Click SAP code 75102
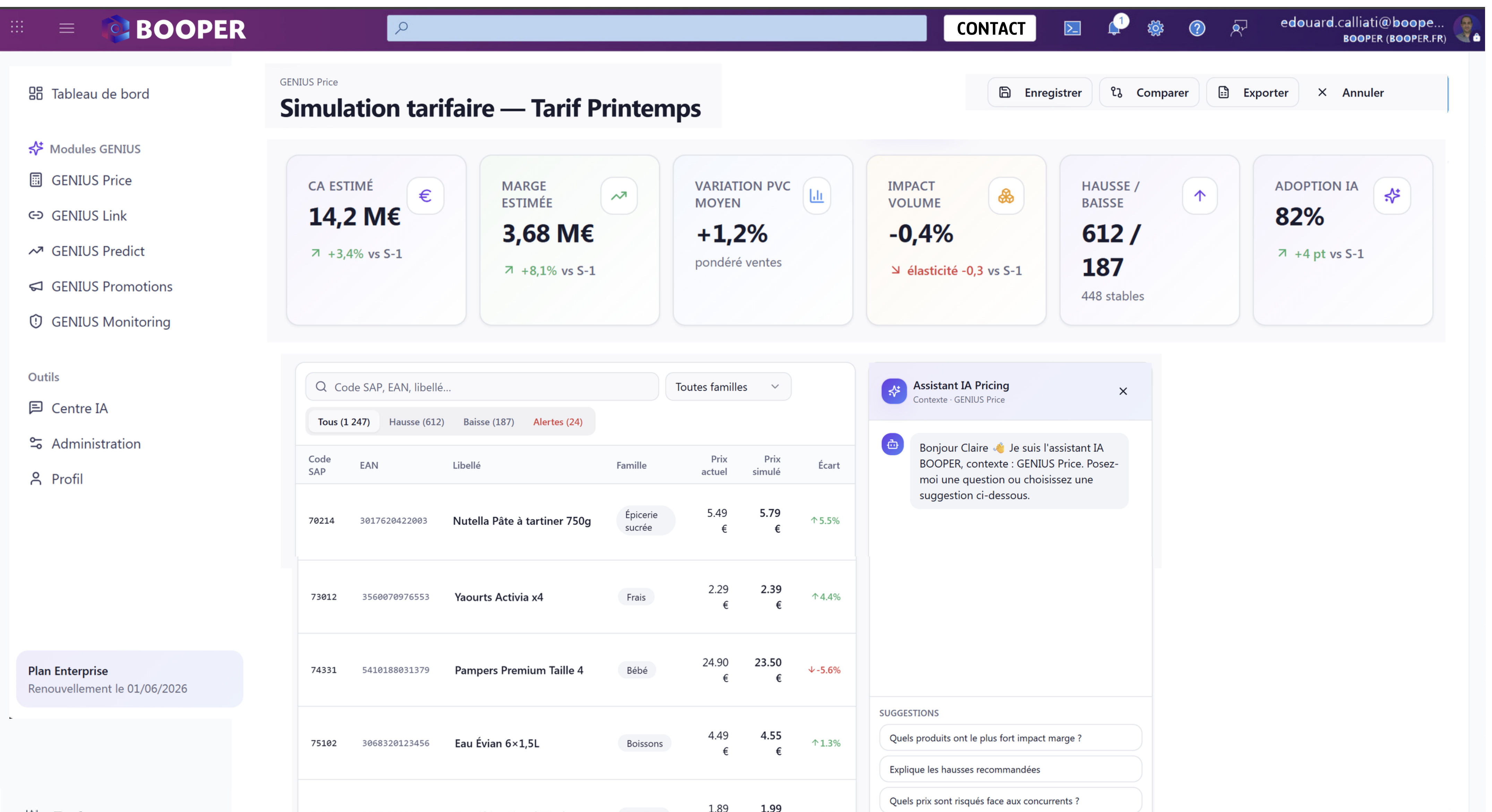Screen dimensions: 1492x812 324,743
